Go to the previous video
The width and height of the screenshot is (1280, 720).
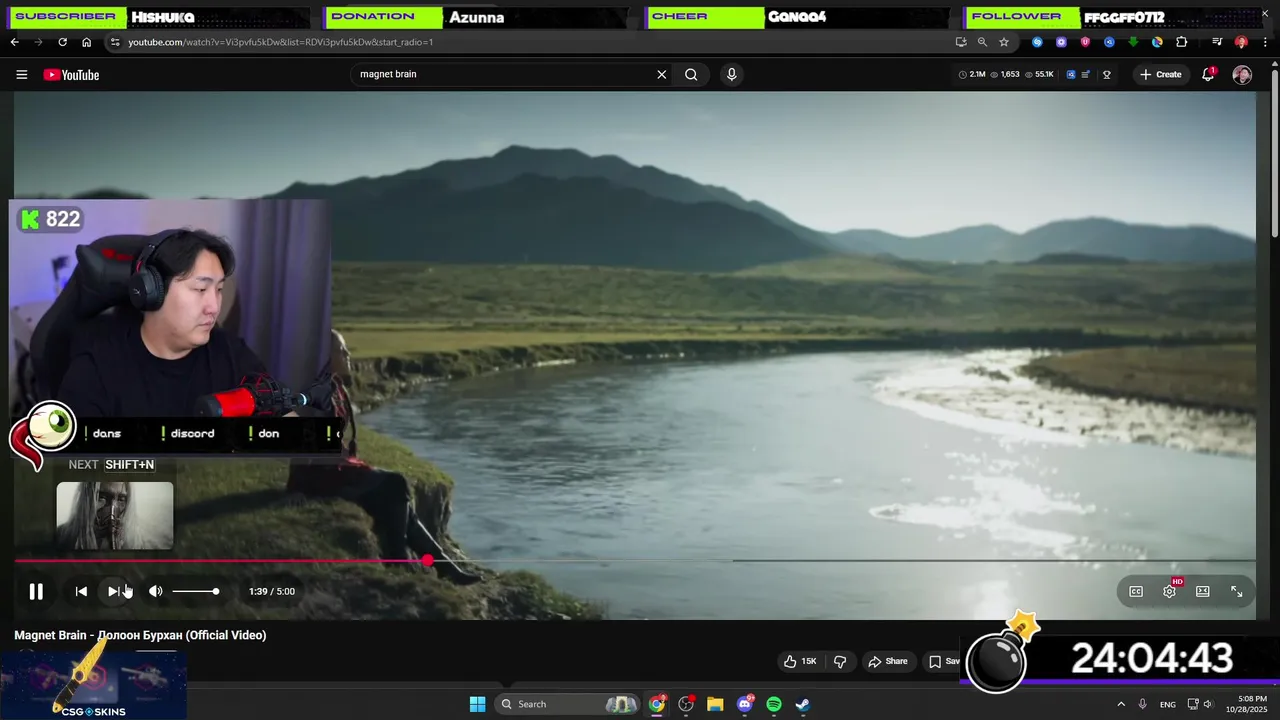[x=81, y=591]
